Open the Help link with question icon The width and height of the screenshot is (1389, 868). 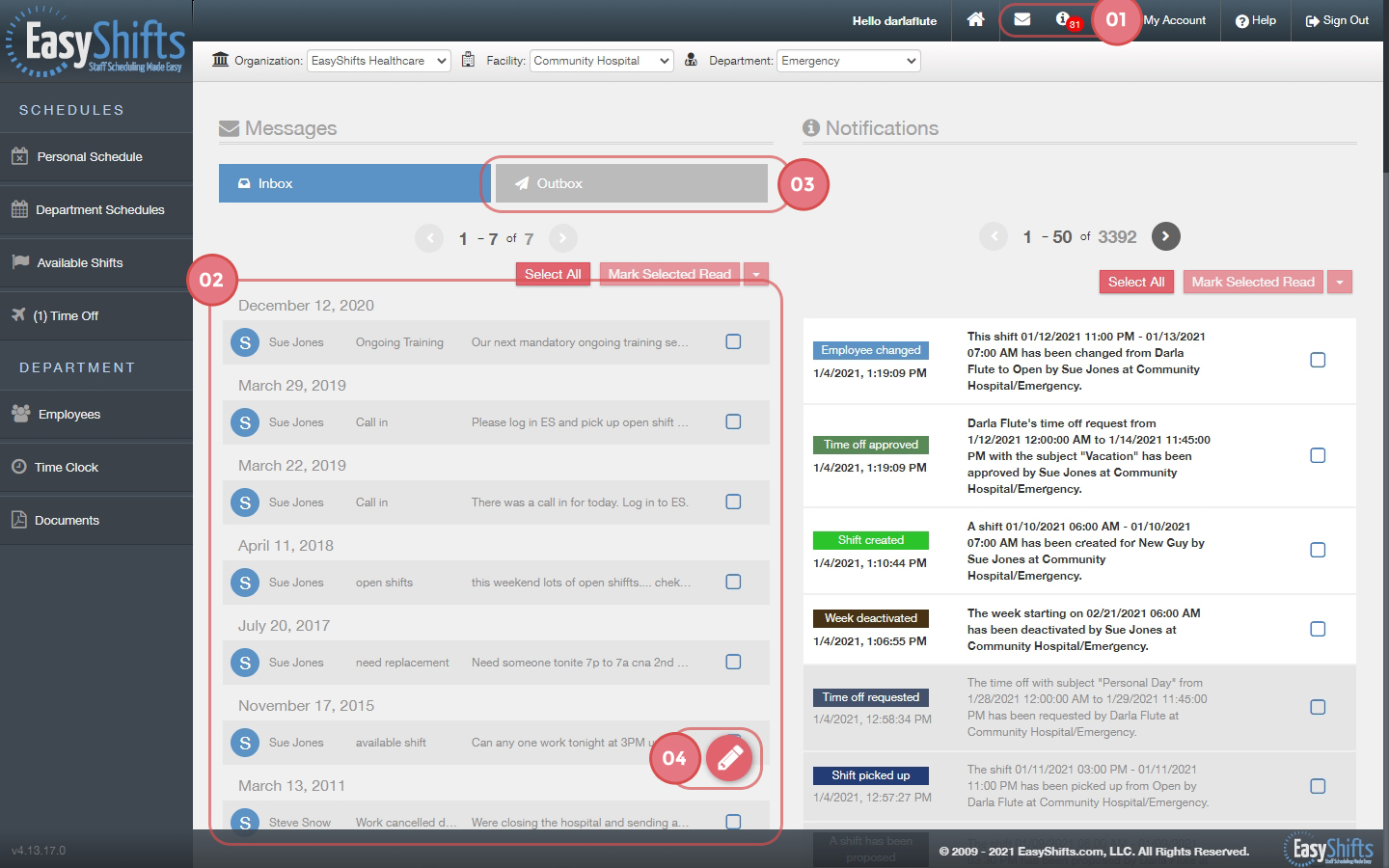pyautogui.click(x=1256, y=20)
